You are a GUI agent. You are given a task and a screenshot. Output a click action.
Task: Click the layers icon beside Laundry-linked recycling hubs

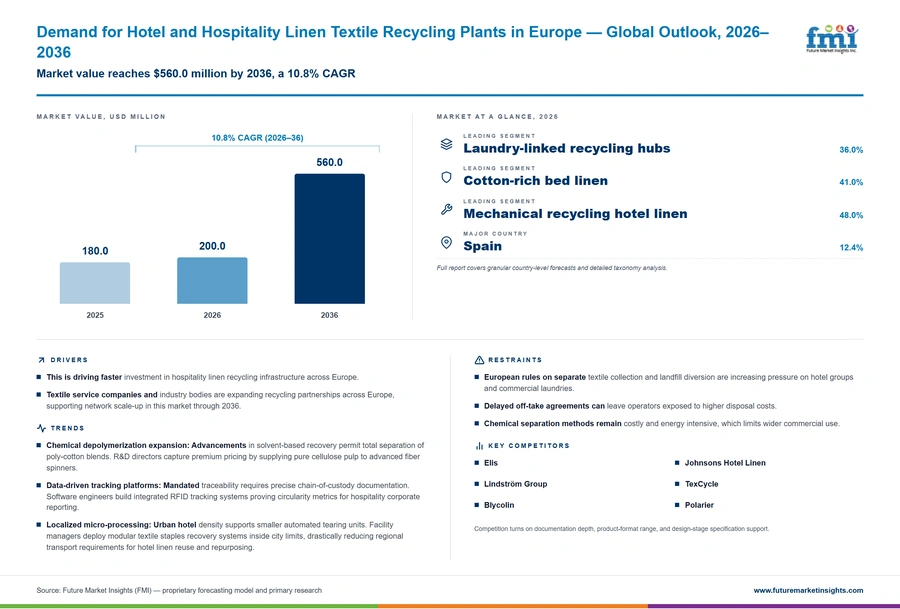pos(446,144)
